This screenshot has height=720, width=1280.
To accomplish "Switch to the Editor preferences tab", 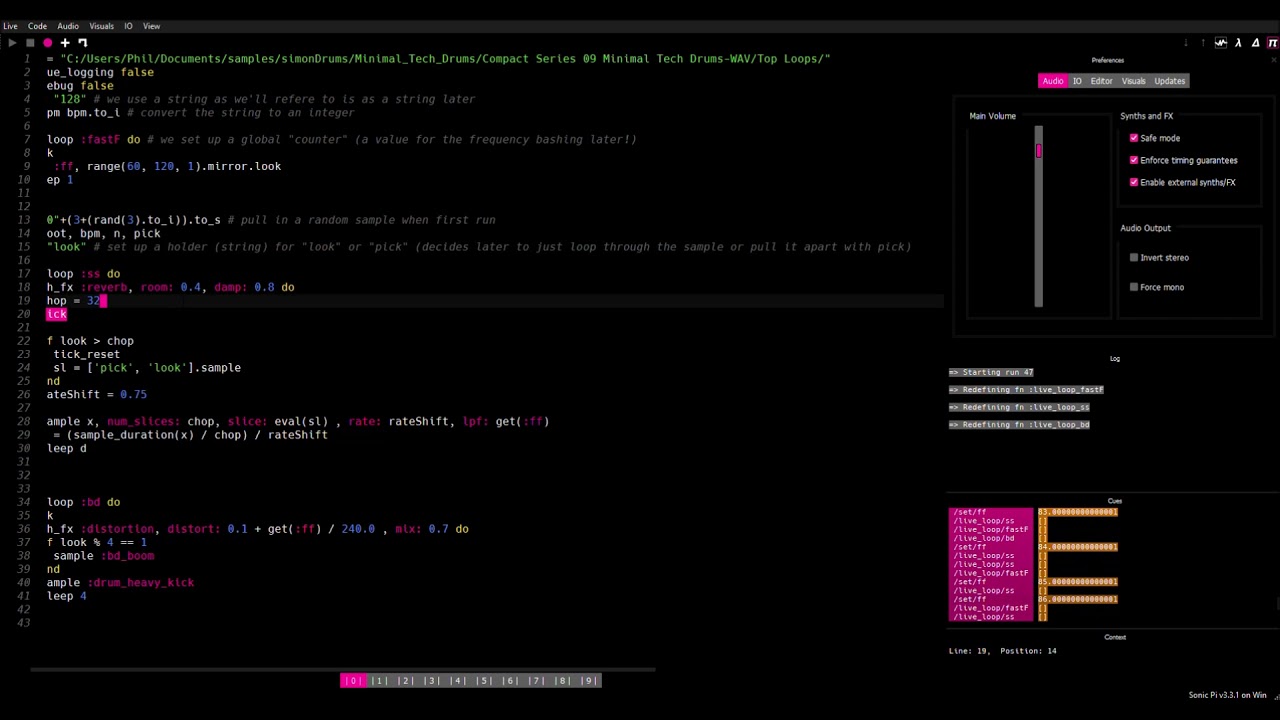I will 1101,81.
